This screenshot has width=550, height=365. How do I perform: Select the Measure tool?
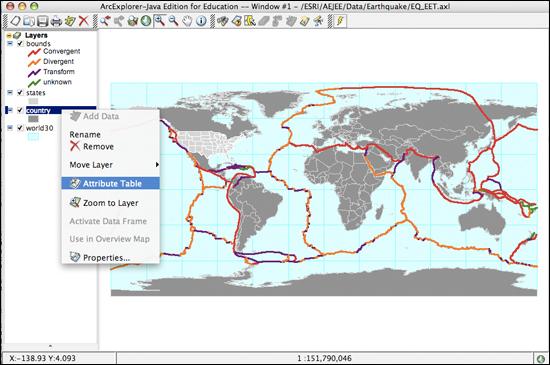[x=318, y=21]
